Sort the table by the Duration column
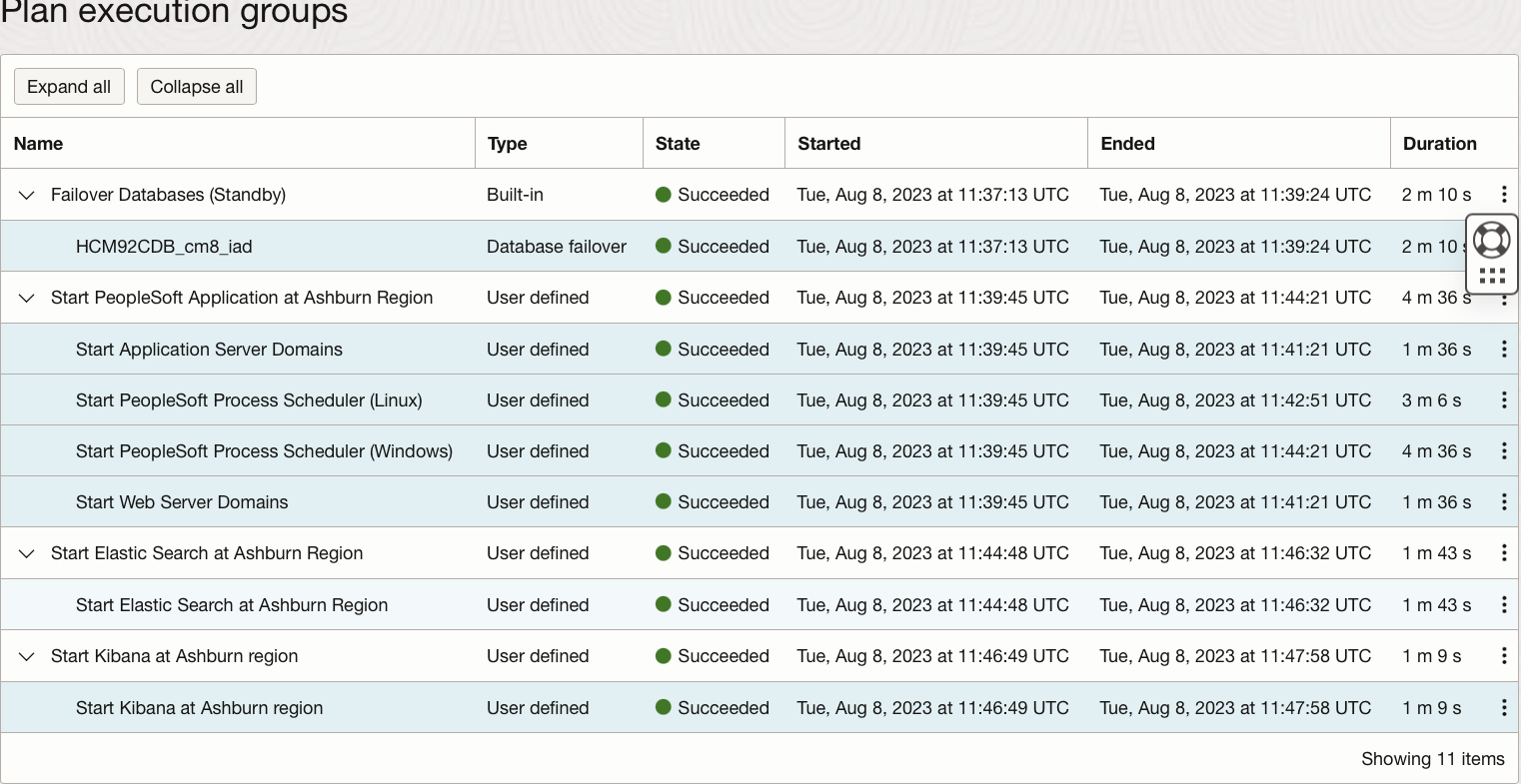The width and height of the screenshot is (1521, 784). [1437, 143]
